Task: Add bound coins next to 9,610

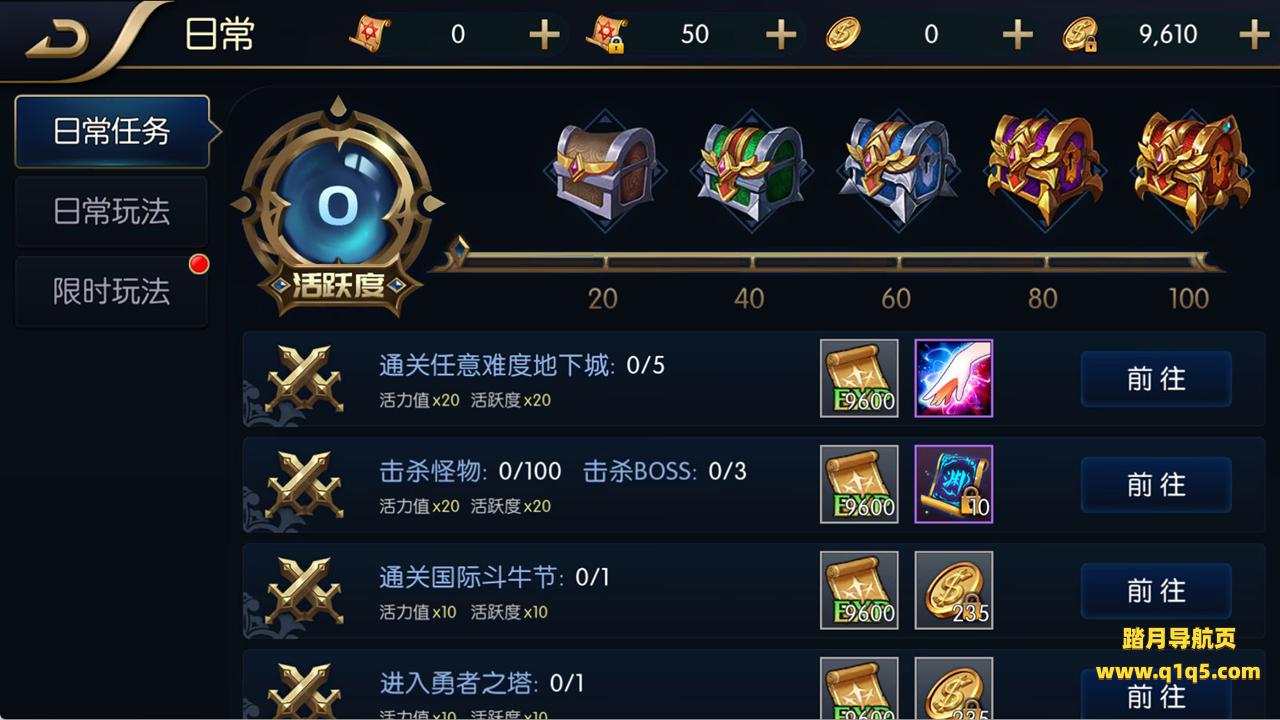Action: pos(1254,35)
